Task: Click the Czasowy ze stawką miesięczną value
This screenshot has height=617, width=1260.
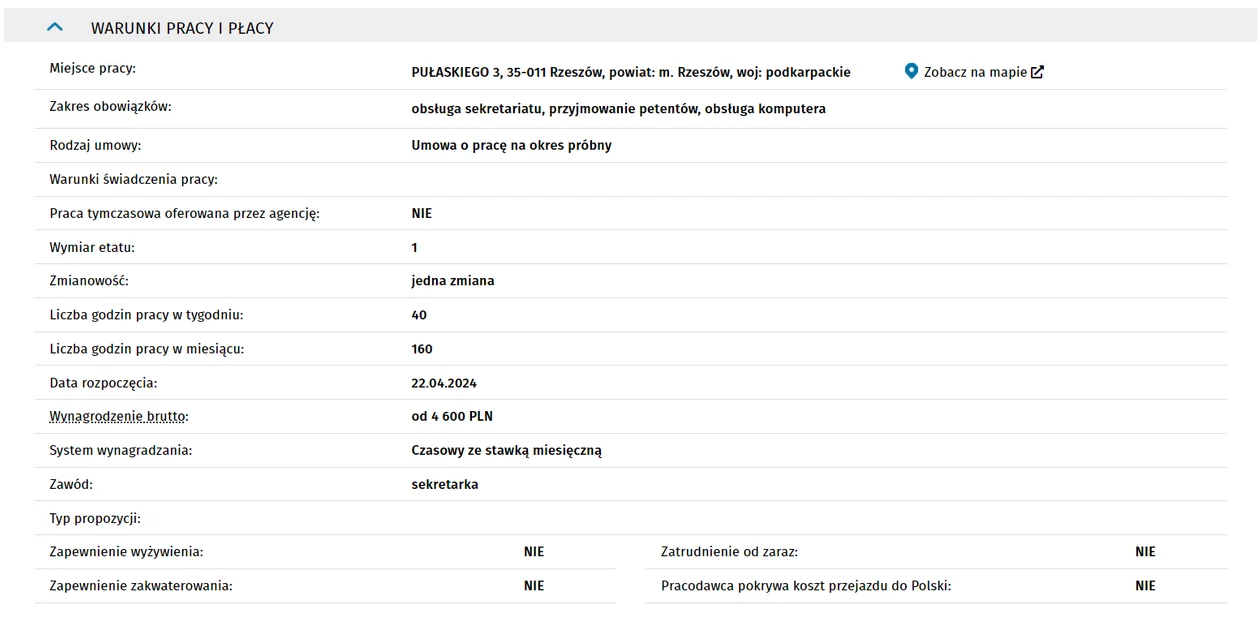Action: pos(507,450)
